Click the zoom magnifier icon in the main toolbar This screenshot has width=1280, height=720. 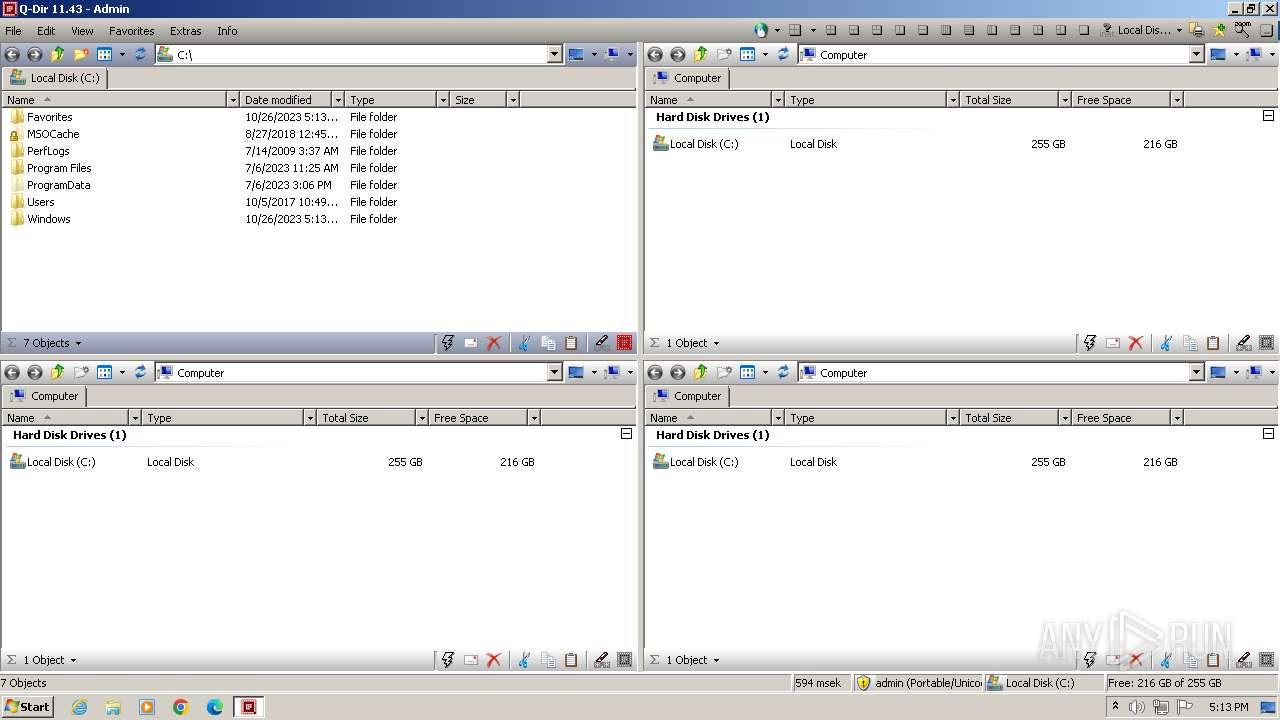[1242, 30]
